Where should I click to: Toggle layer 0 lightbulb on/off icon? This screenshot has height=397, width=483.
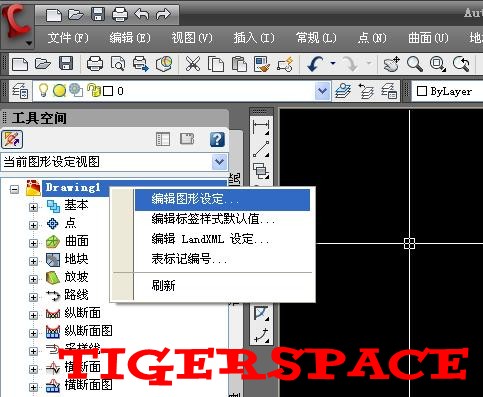pyautogui.click(x=43, y=90)
